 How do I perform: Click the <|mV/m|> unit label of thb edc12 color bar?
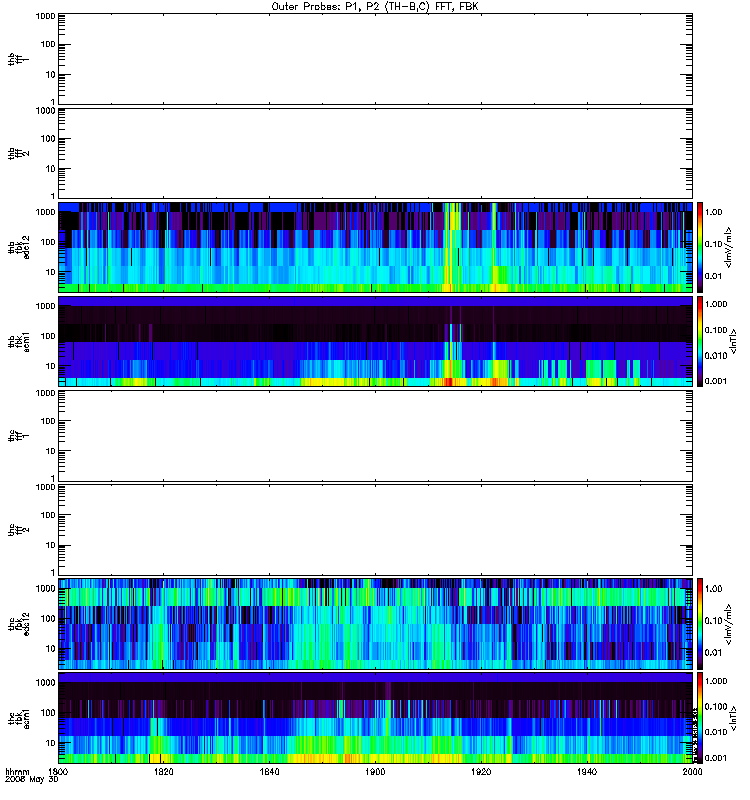pyautogui.click(x=728, y=247)
